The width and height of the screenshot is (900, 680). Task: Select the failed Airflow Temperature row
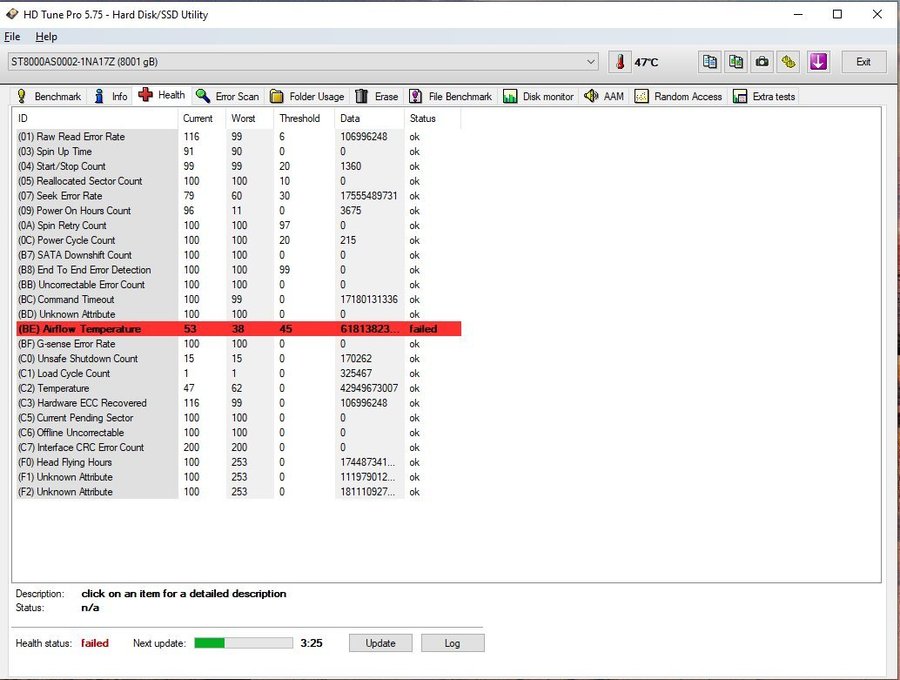click(239, 329)
